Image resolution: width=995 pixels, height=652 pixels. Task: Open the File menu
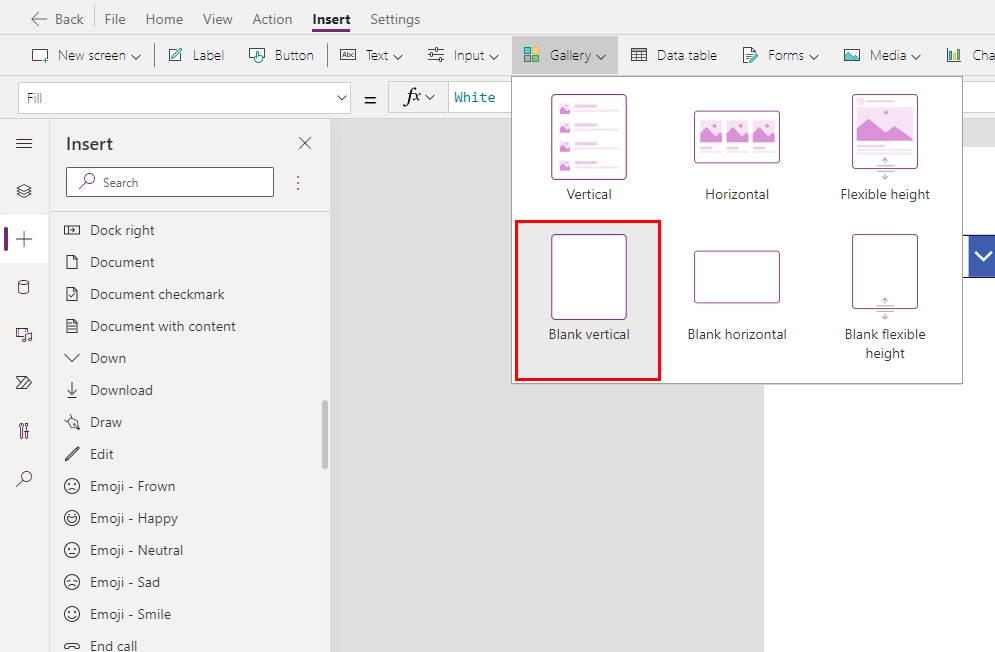pyautogui.click(x=115, y=19)
